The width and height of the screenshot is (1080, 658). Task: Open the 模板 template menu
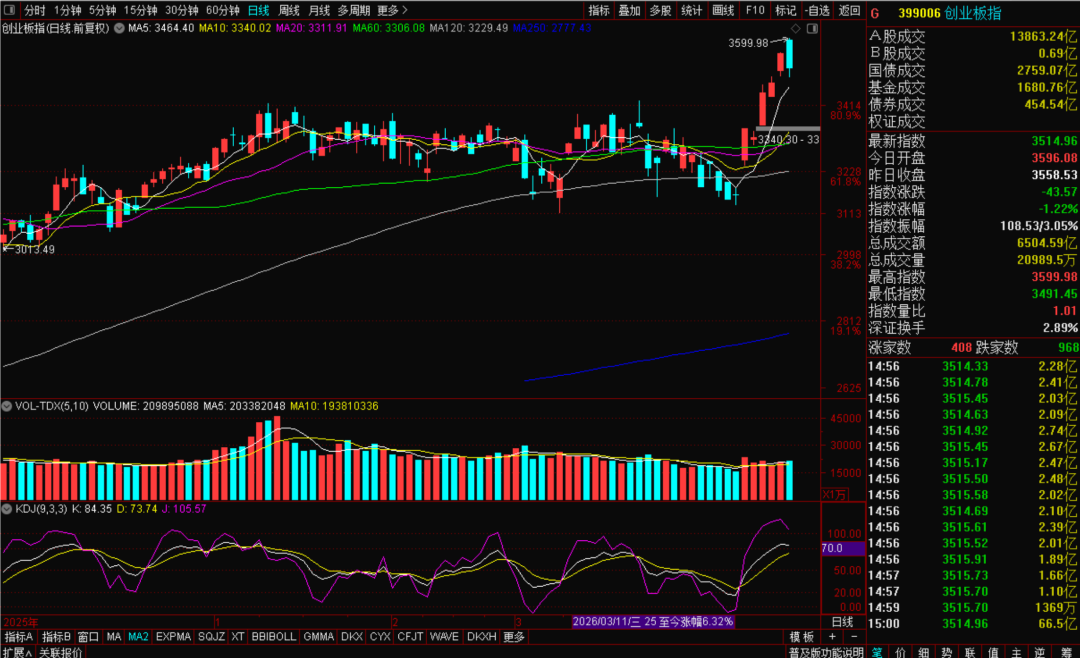[802, 637]
